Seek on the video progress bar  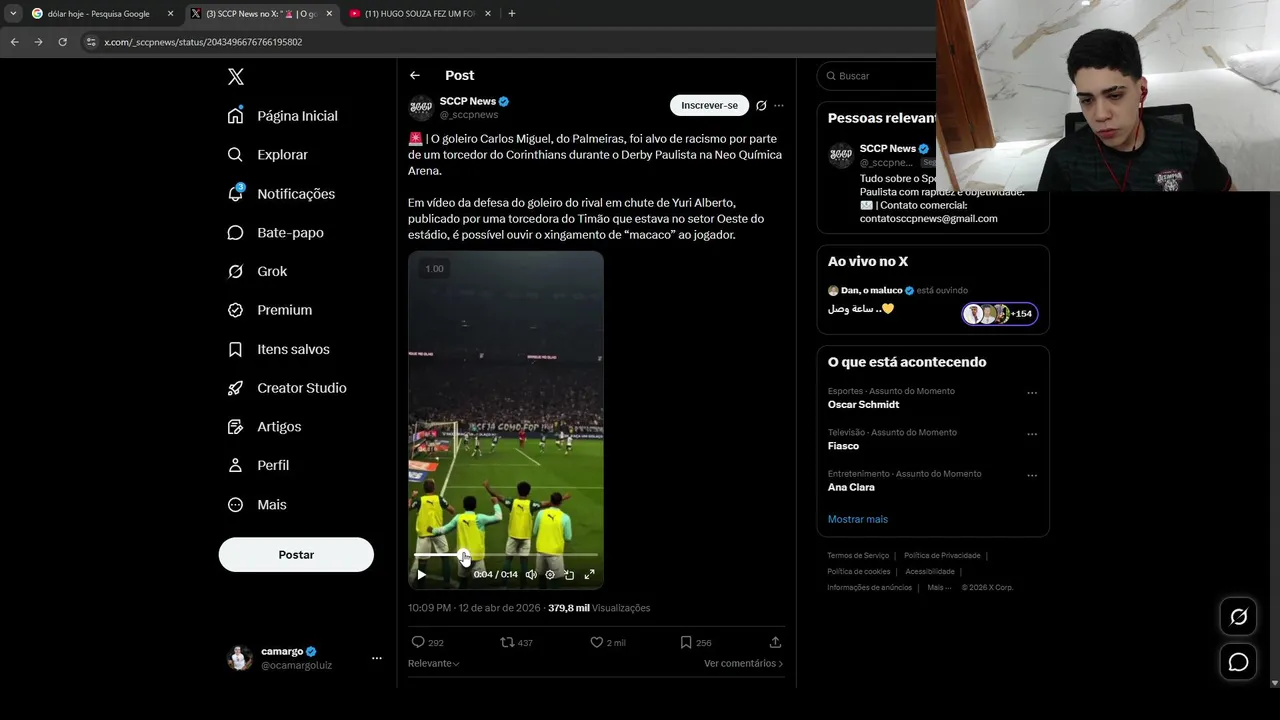pos(506,555)
